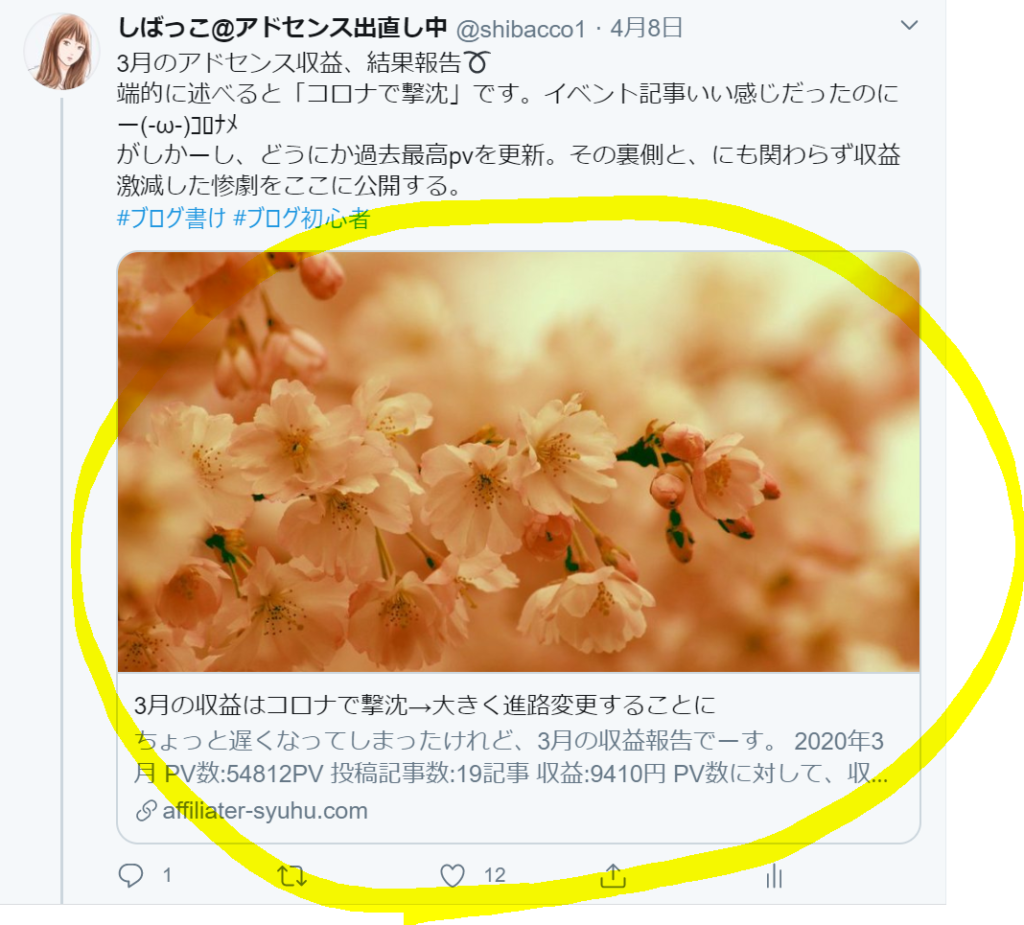Click the reply speech bubble icon
Image resolution: width=1024 pixels, height=925 pixels.
(x=131, y=875)
